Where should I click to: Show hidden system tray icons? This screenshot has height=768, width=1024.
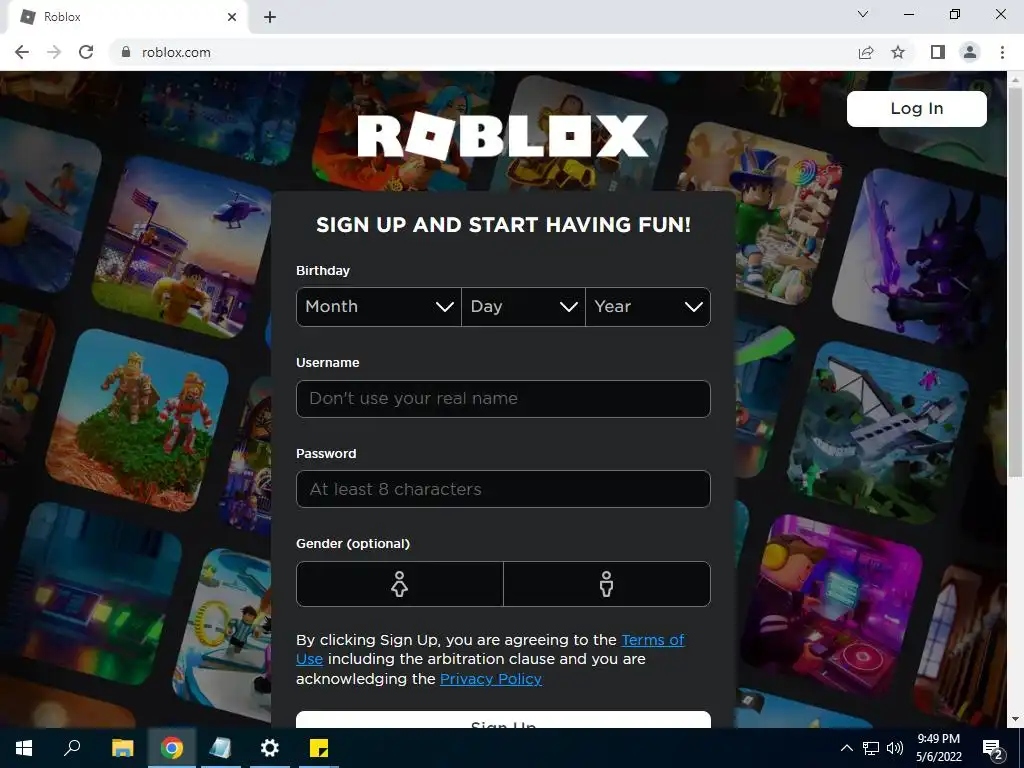click(846, 748)
